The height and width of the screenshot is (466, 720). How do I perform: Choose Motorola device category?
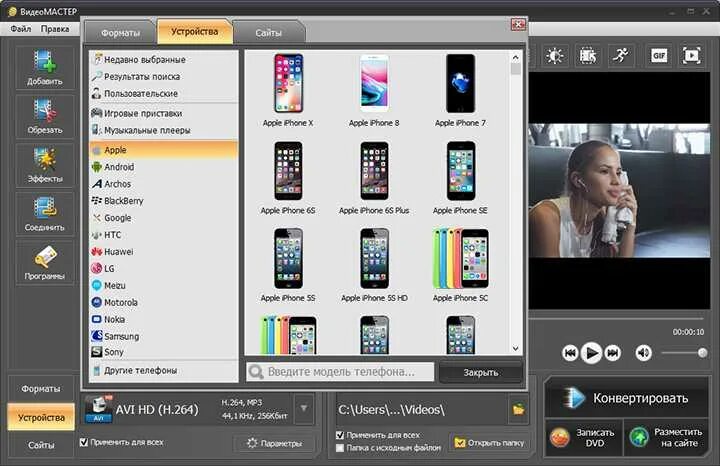(x=163, y=303)
